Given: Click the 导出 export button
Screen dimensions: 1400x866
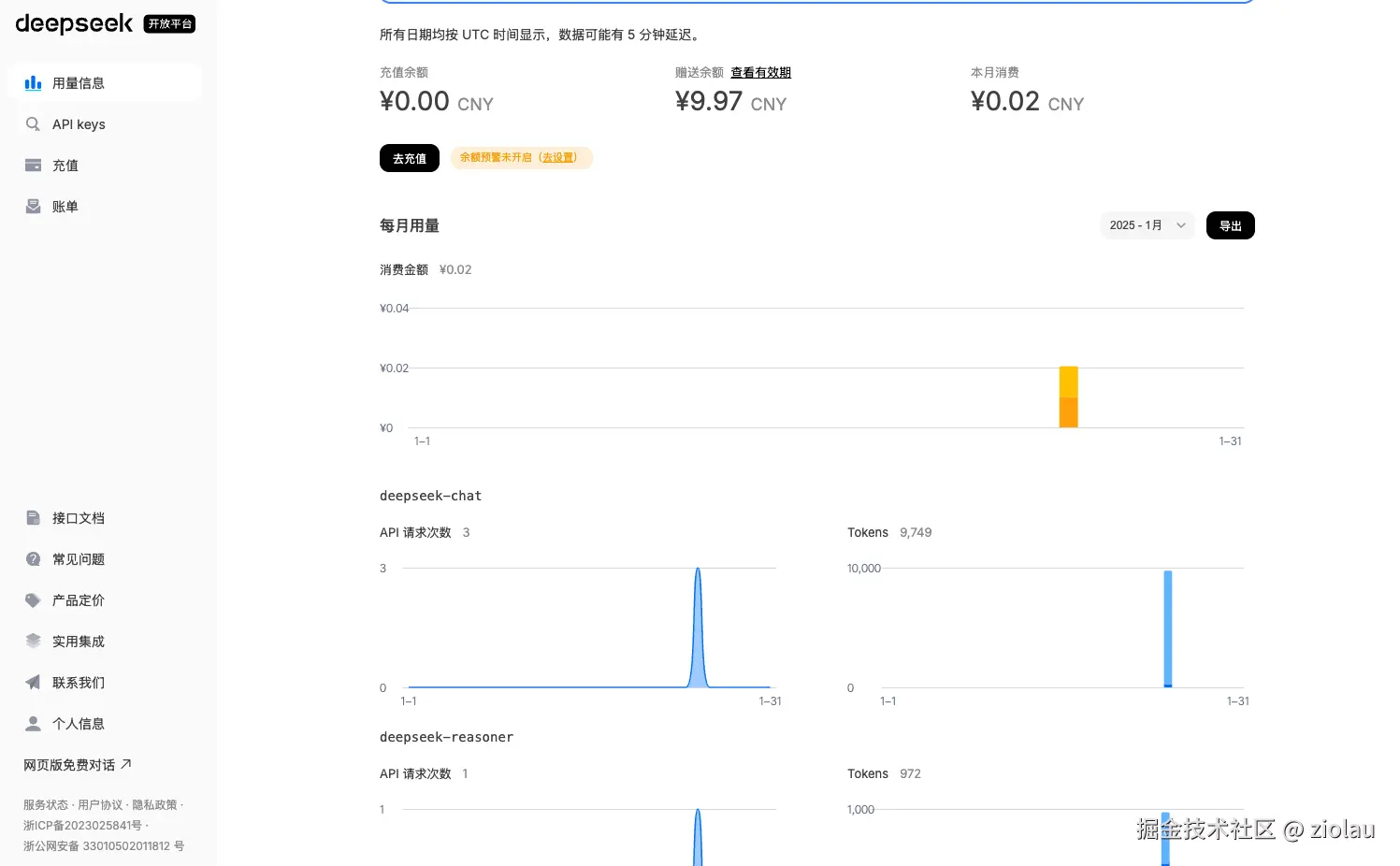Looking at the screenshot, I should [1231, 225].
